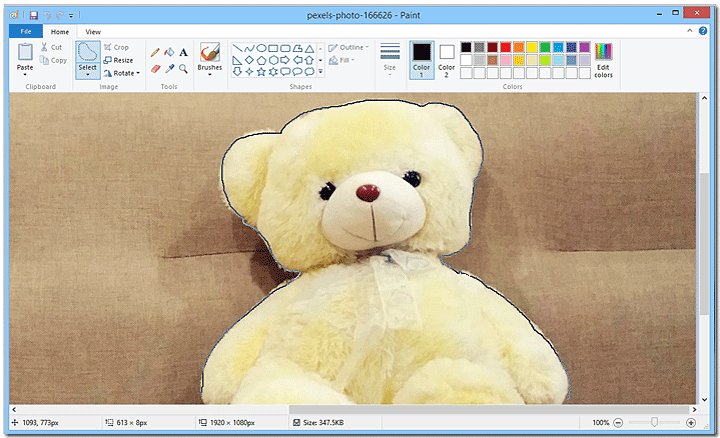Click the Brushes tool icon
Screen dimensions: 720x438
pyautogui.click(x=210, y=52)
